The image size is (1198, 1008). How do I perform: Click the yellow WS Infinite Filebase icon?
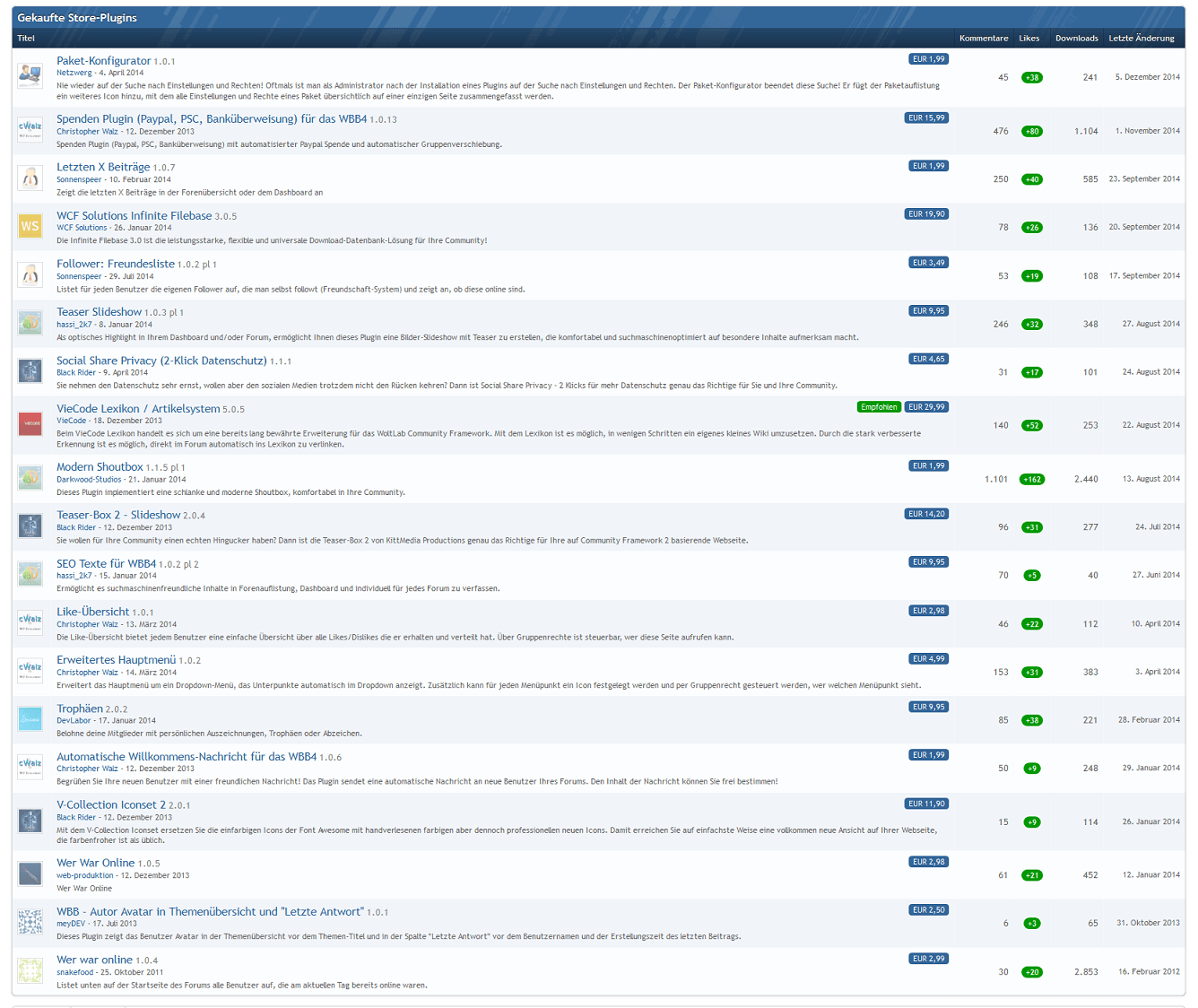[x=30, y=226]
